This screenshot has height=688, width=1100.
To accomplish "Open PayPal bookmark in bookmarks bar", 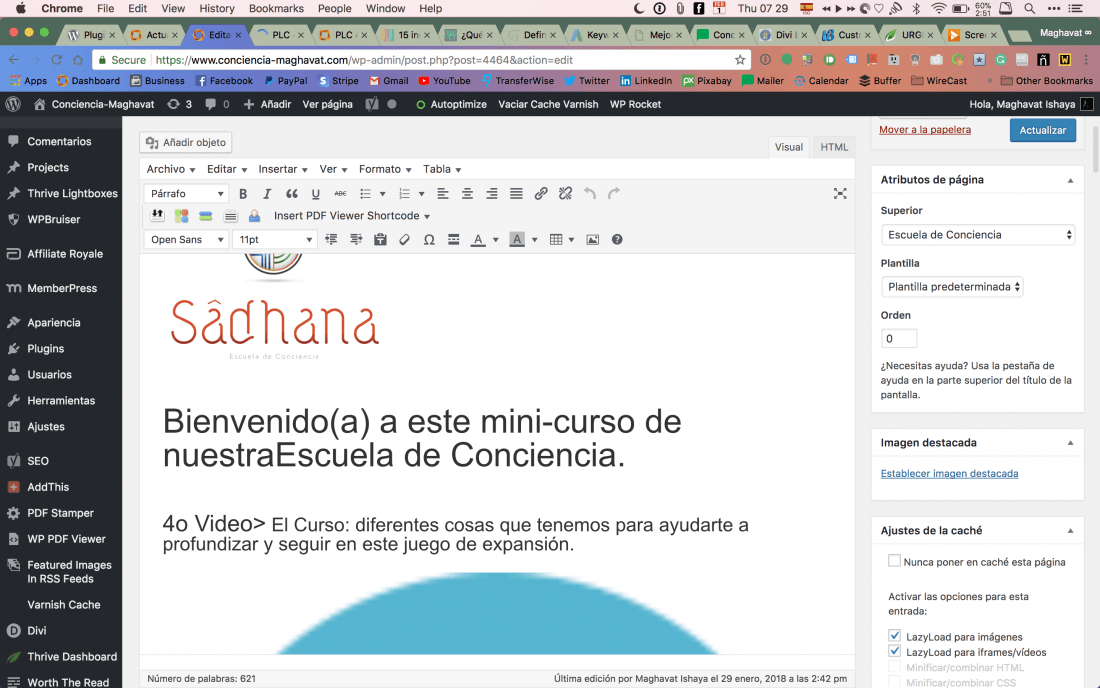I will (x=286, y=81).
